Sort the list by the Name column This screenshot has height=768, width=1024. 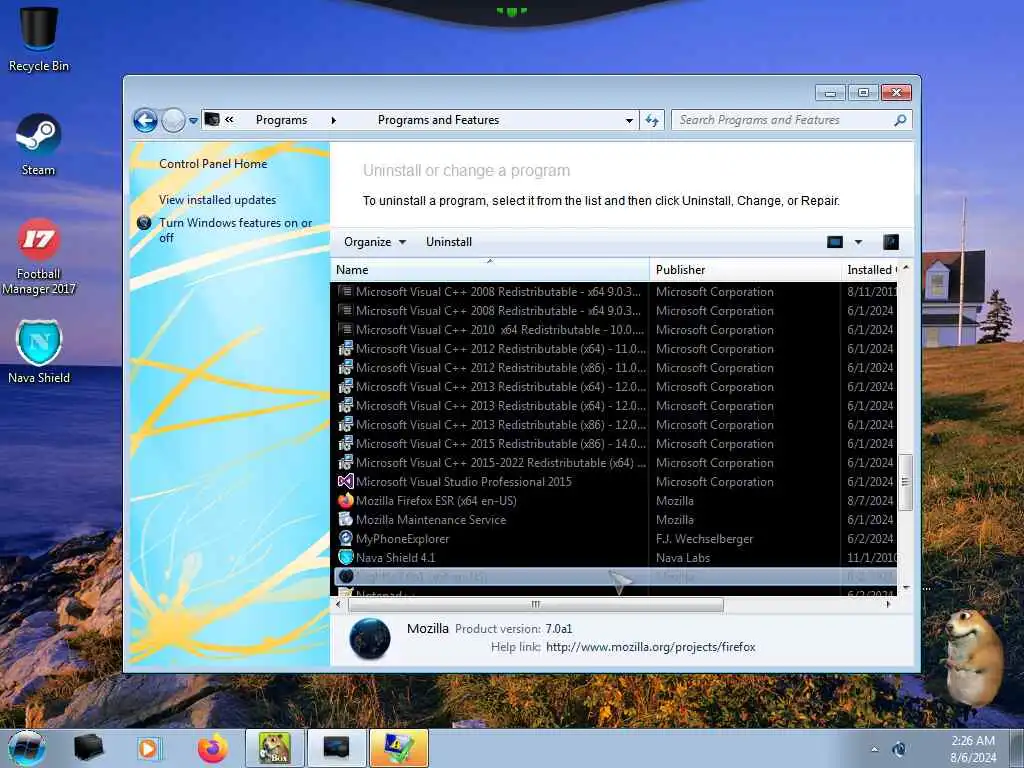[490, 270]
